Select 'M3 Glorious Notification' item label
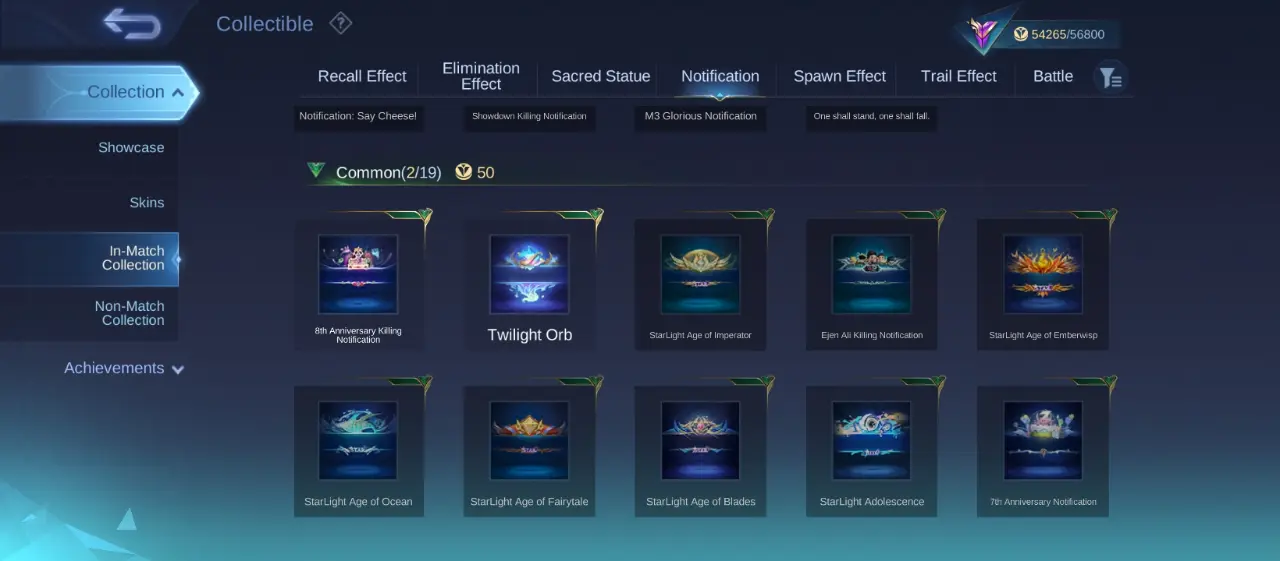Image resolution: width=1280 pixels, height=561 pixels. tap(700, 117)
